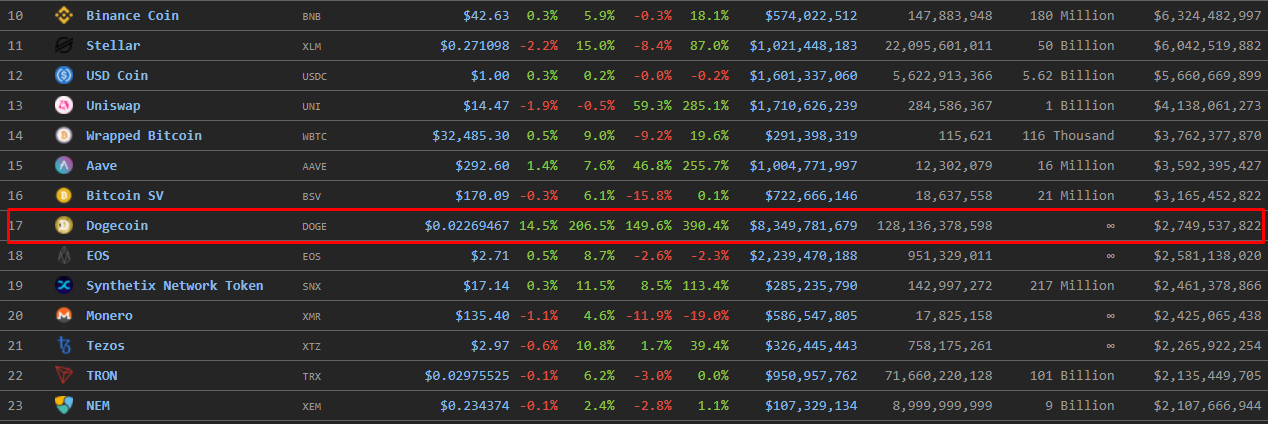
Task: Open the Wrapped Bitcoin link
Action: 144,136
